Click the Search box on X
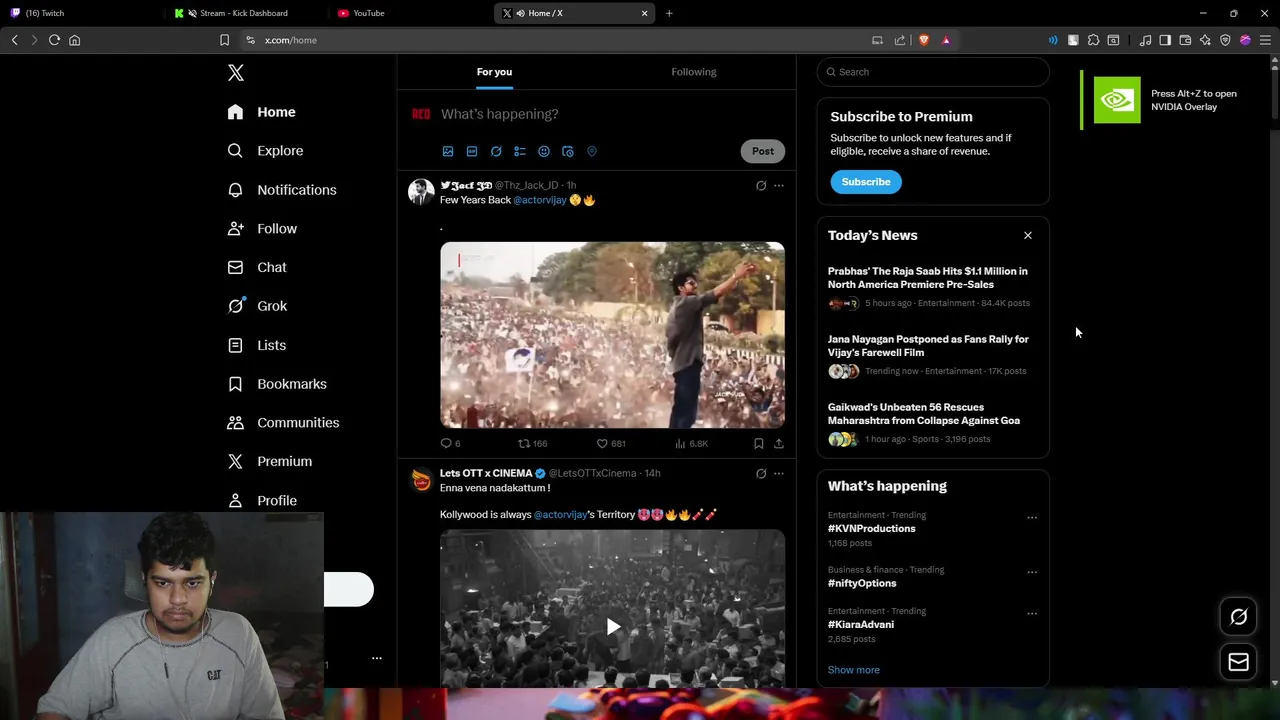The height and width of the screenshot is (720, 1280). click(933, 72)
